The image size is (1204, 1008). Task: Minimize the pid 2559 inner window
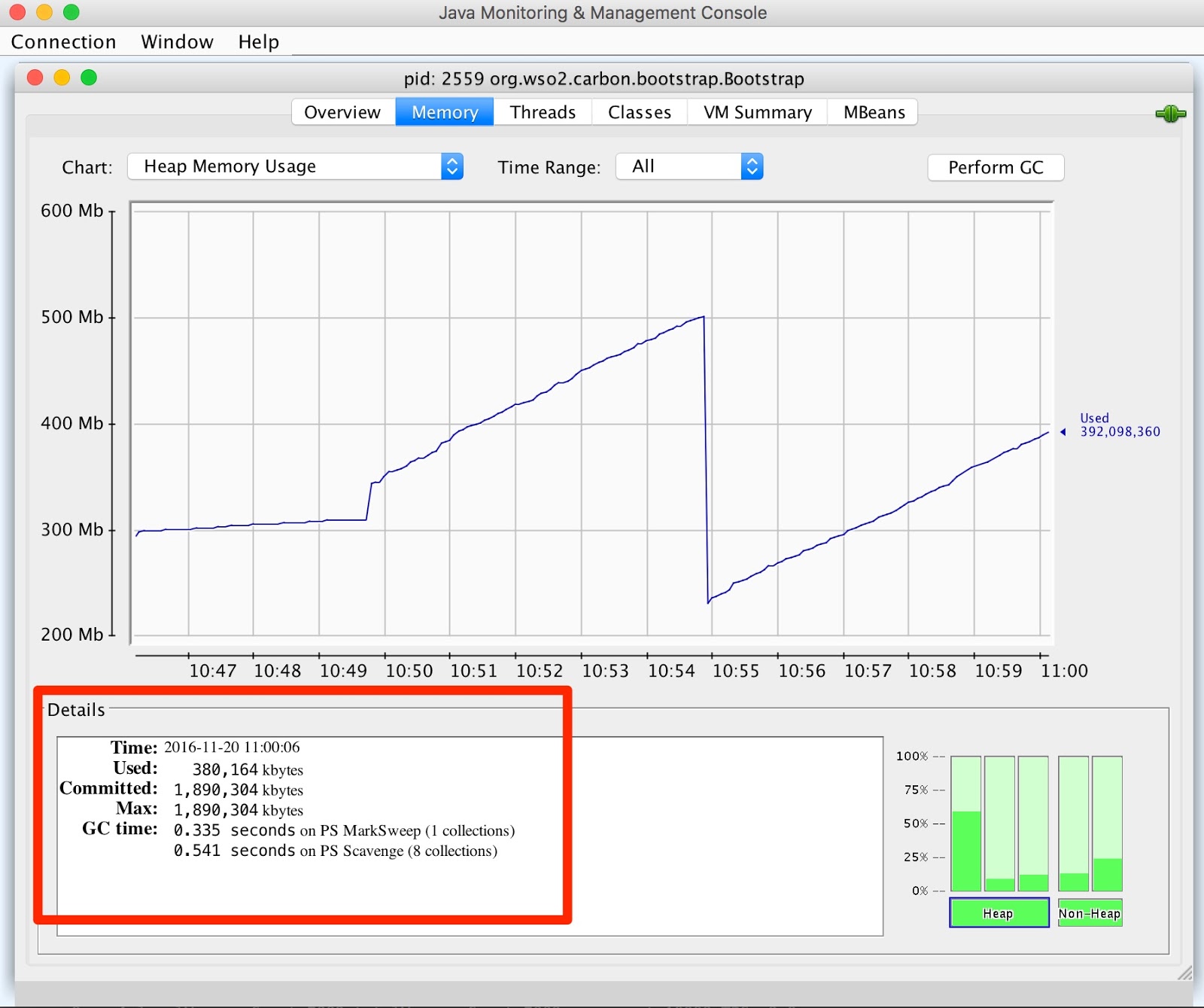[x=62, y=78]
